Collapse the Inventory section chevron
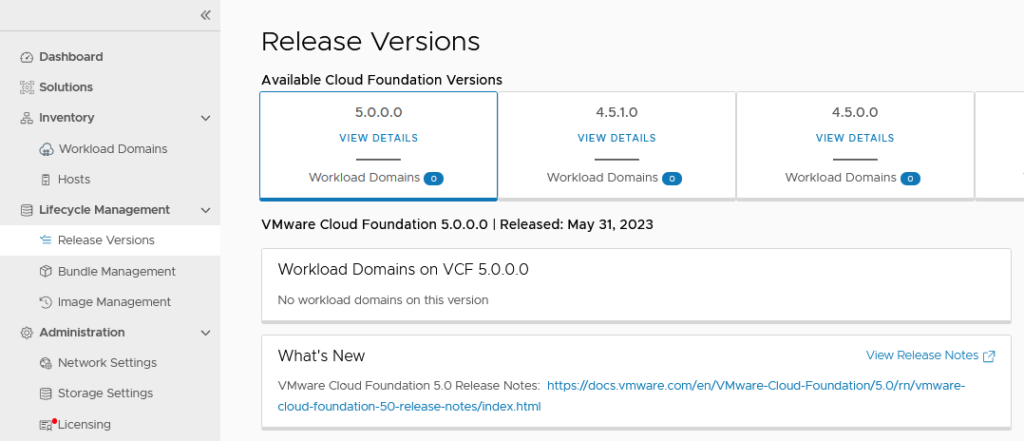 click(205, 118)
